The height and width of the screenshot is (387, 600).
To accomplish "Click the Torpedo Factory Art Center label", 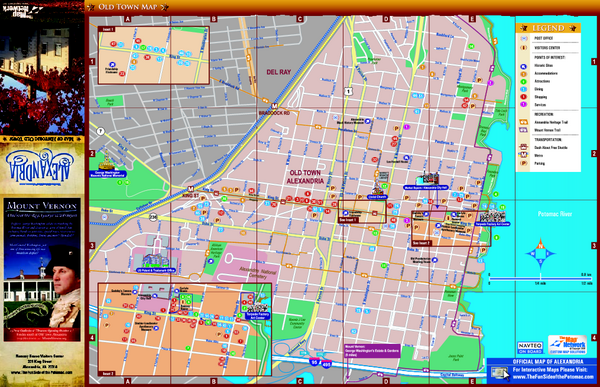I will (492, 224).
